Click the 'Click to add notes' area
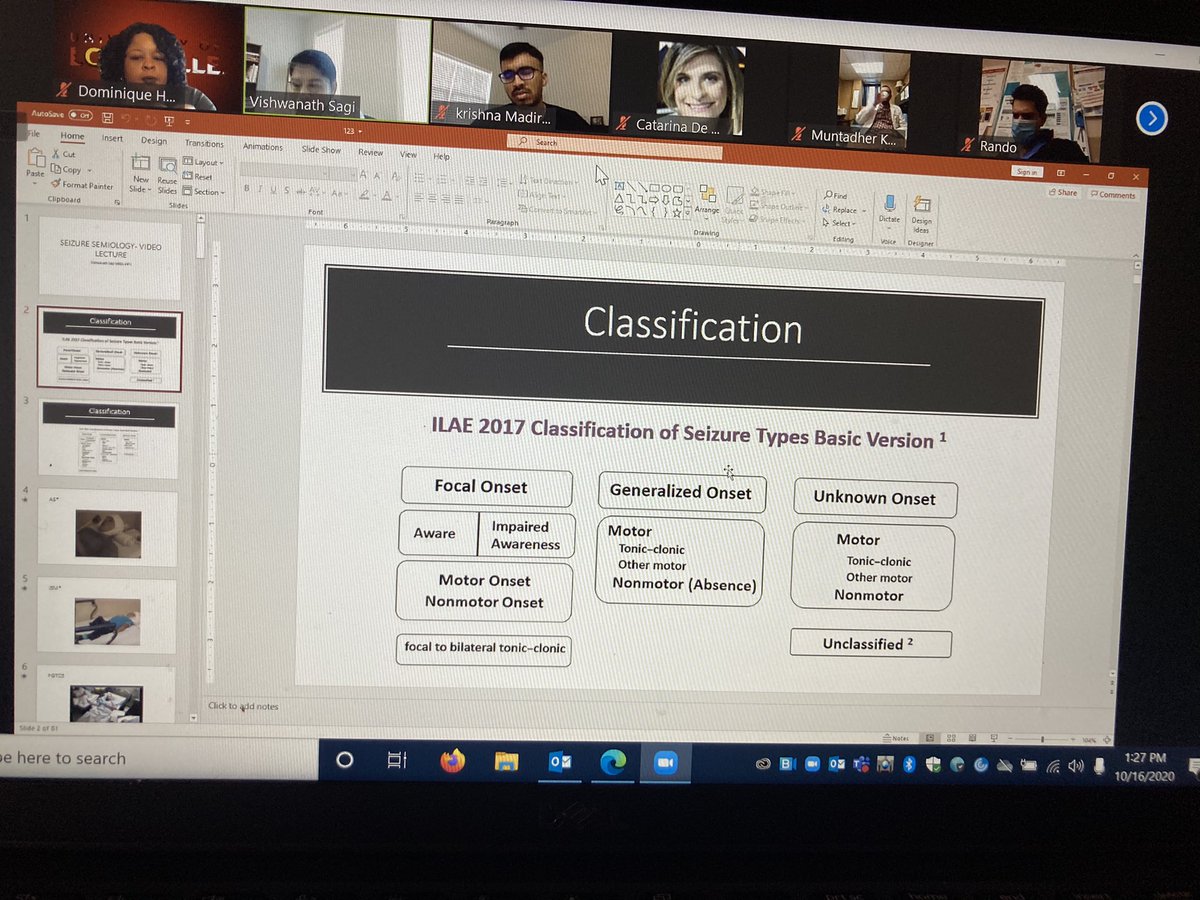 pos(243,706)
